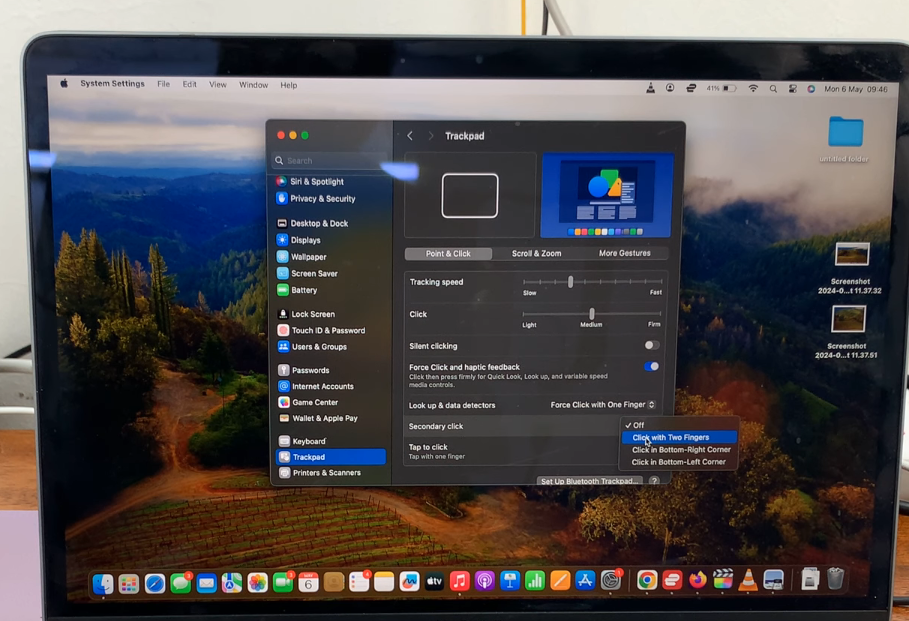The height and width of the screenshot is (621, 909).
Task: Select Trackpad in the sidebar
Action: pos(331,457)
